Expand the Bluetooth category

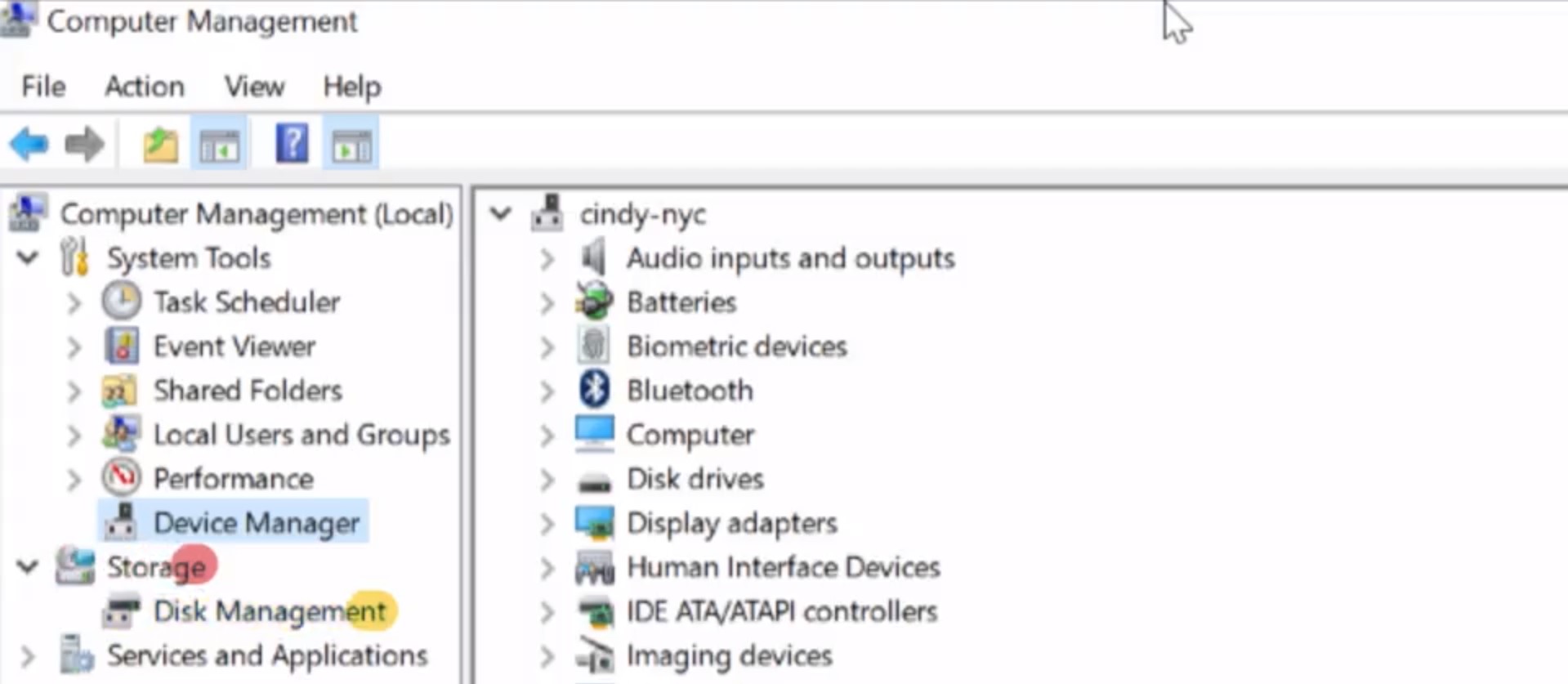pyautogui.click(x=547, y=391)
